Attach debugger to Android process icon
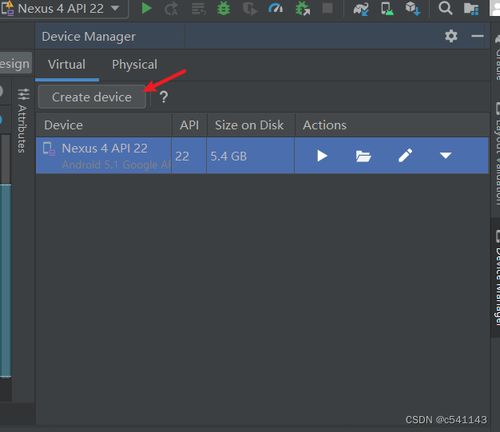The width and height of the screenshot is (500, 432). tap(303, 8)
